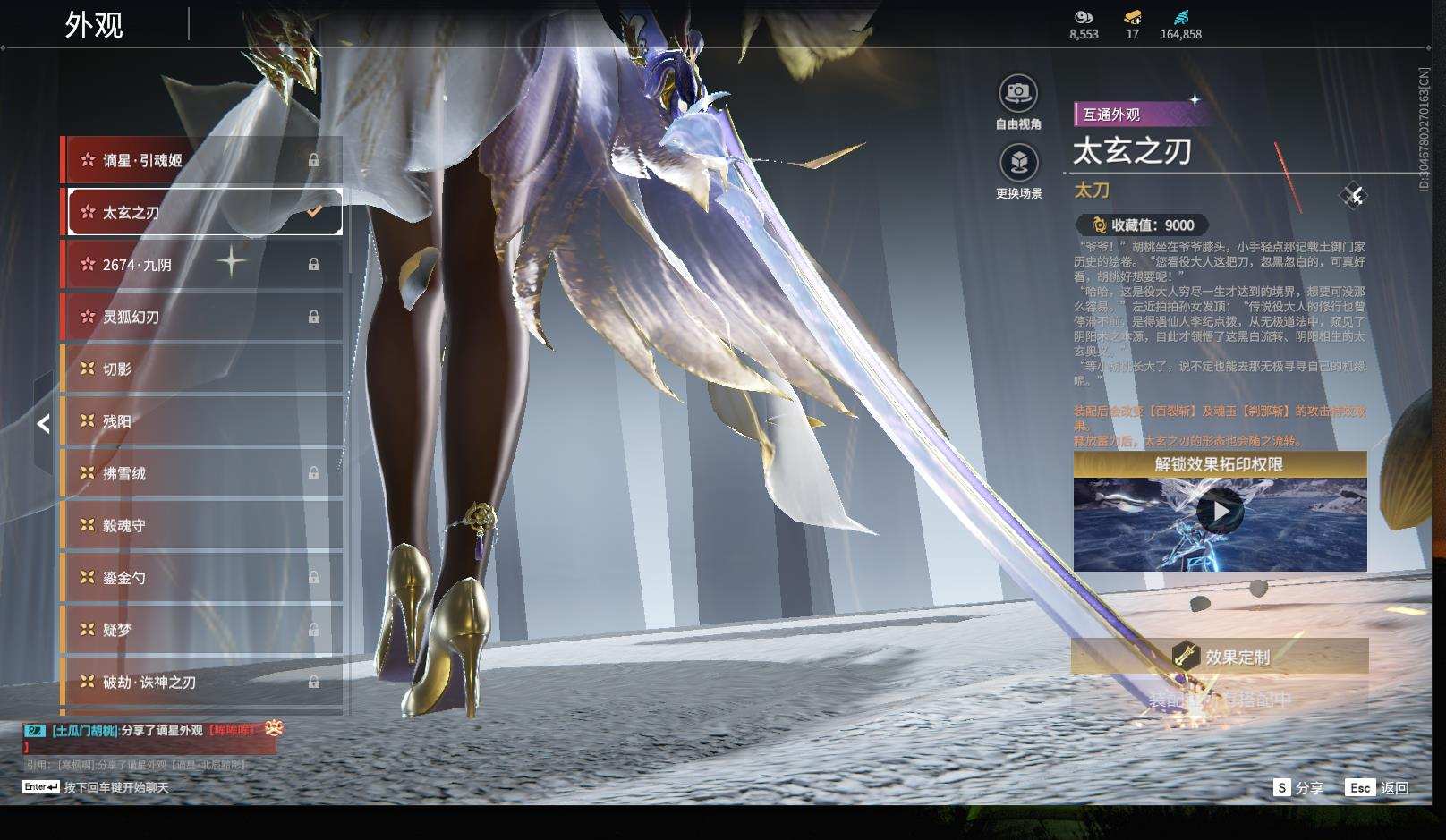
Task: Pick the 毅魂守 skin
Action: 201,525
